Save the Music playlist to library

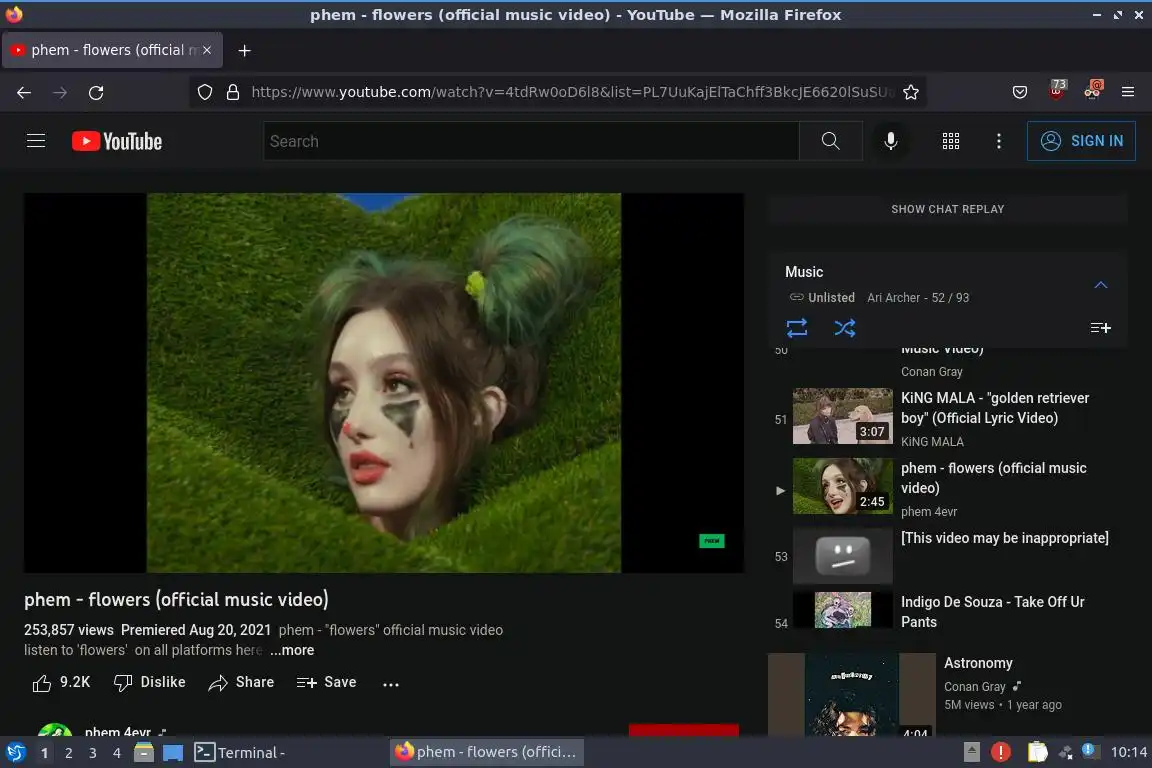[x=1101, y=328]
